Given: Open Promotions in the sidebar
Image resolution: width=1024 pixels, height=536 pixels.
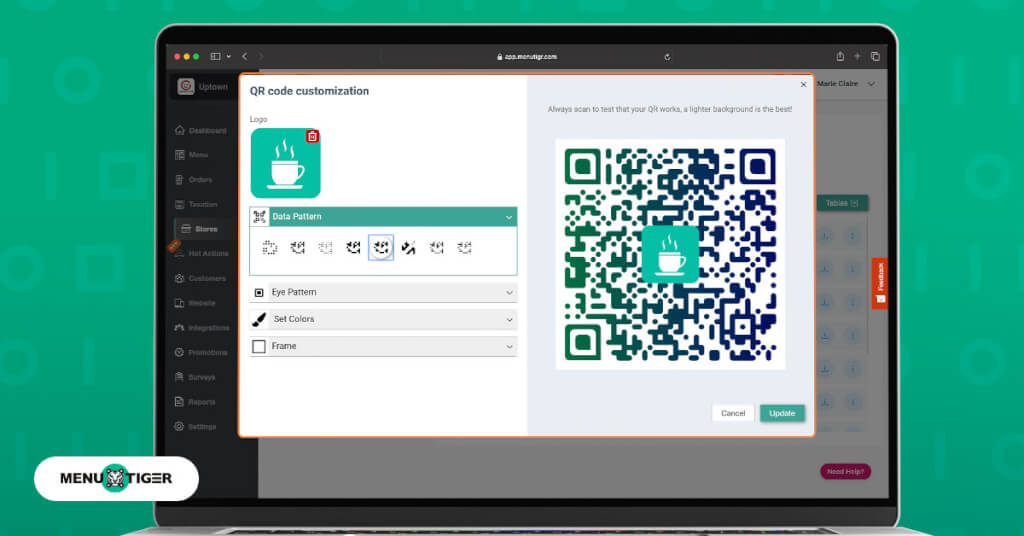Looking at the screenshot, I should coord(200,353).
